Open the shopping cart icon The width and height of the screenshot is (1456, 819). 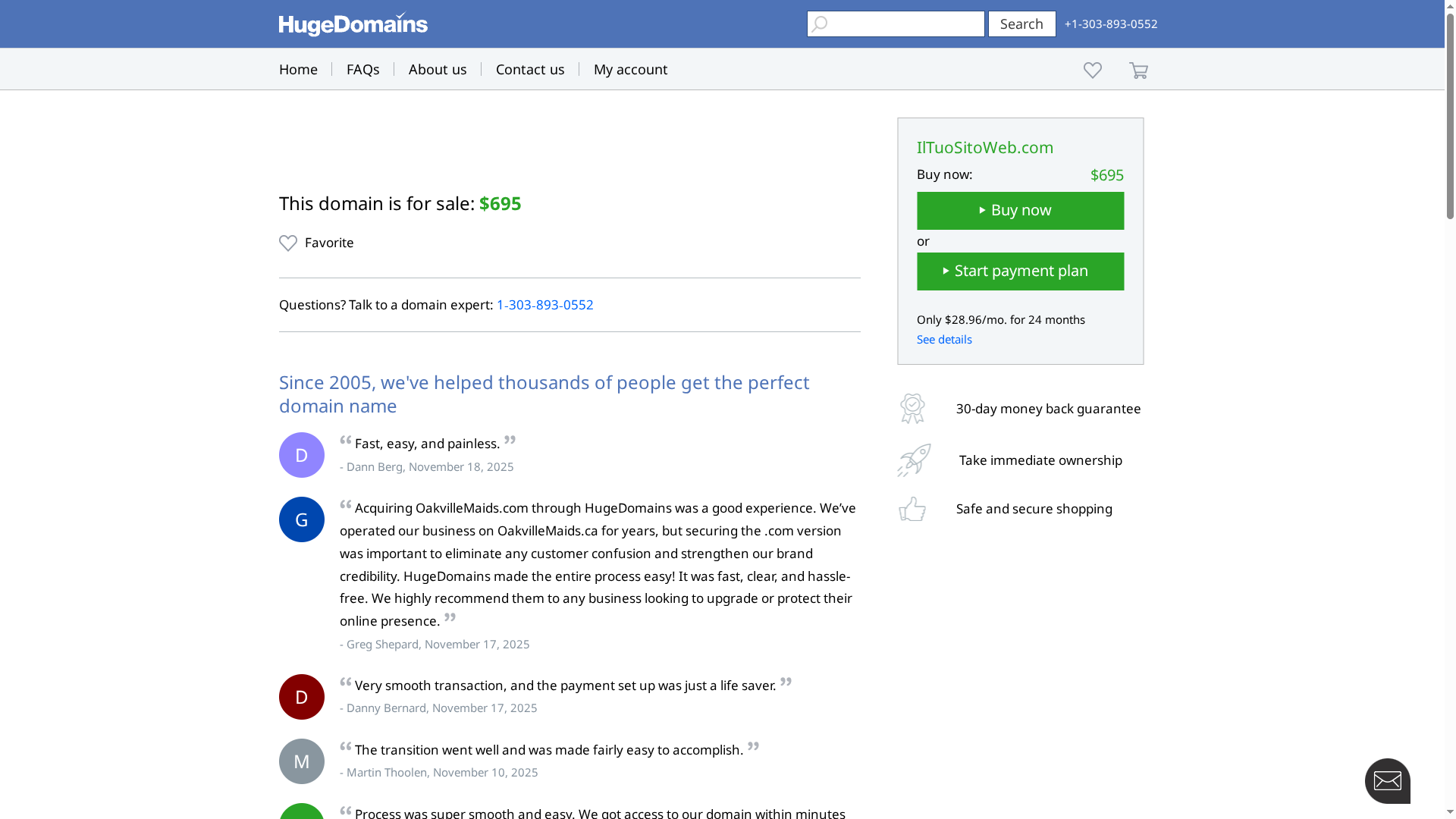[1138, 70]
